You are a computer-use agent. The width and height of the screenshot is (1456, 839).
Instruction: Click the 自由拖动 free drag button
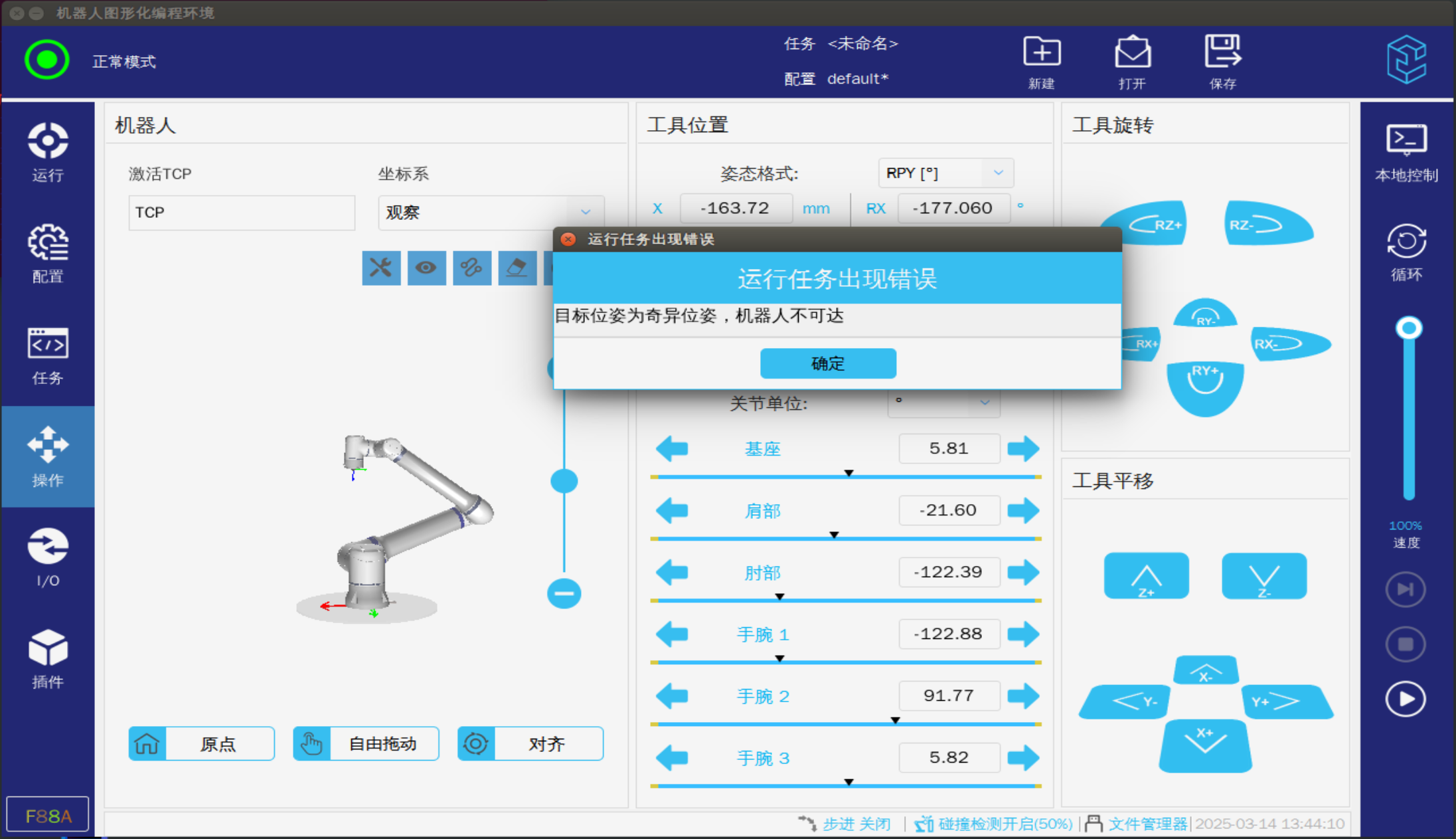(x=366, y=743)
